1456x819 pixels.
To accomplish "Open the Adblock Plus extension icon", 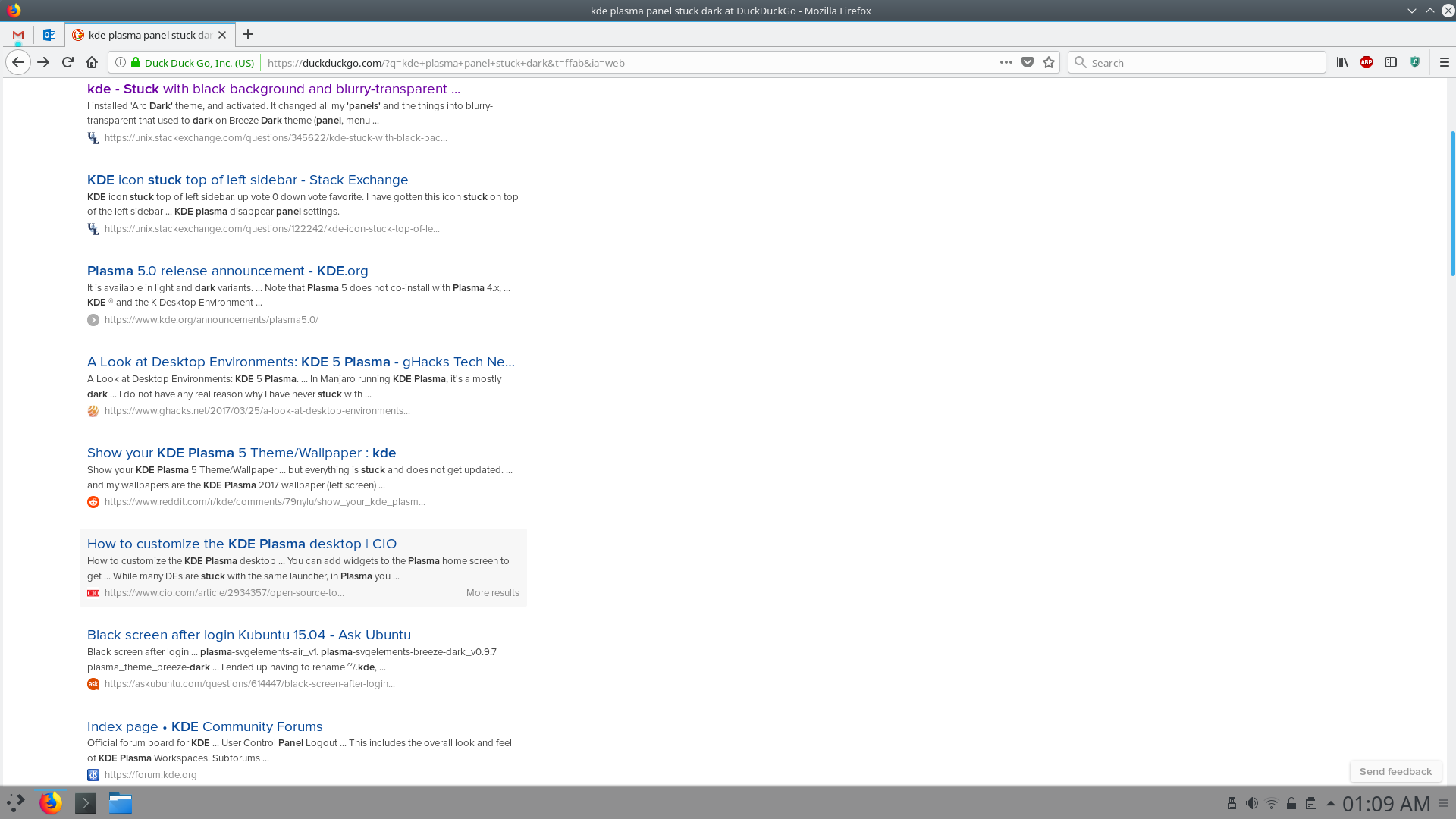I will coord(1367,62).
